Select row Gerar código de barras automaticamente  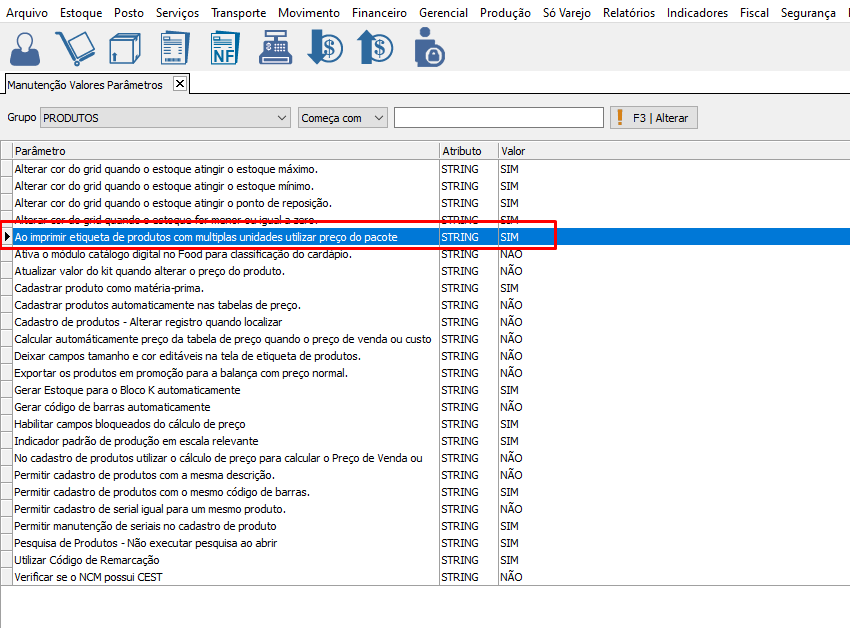(112, 407)
